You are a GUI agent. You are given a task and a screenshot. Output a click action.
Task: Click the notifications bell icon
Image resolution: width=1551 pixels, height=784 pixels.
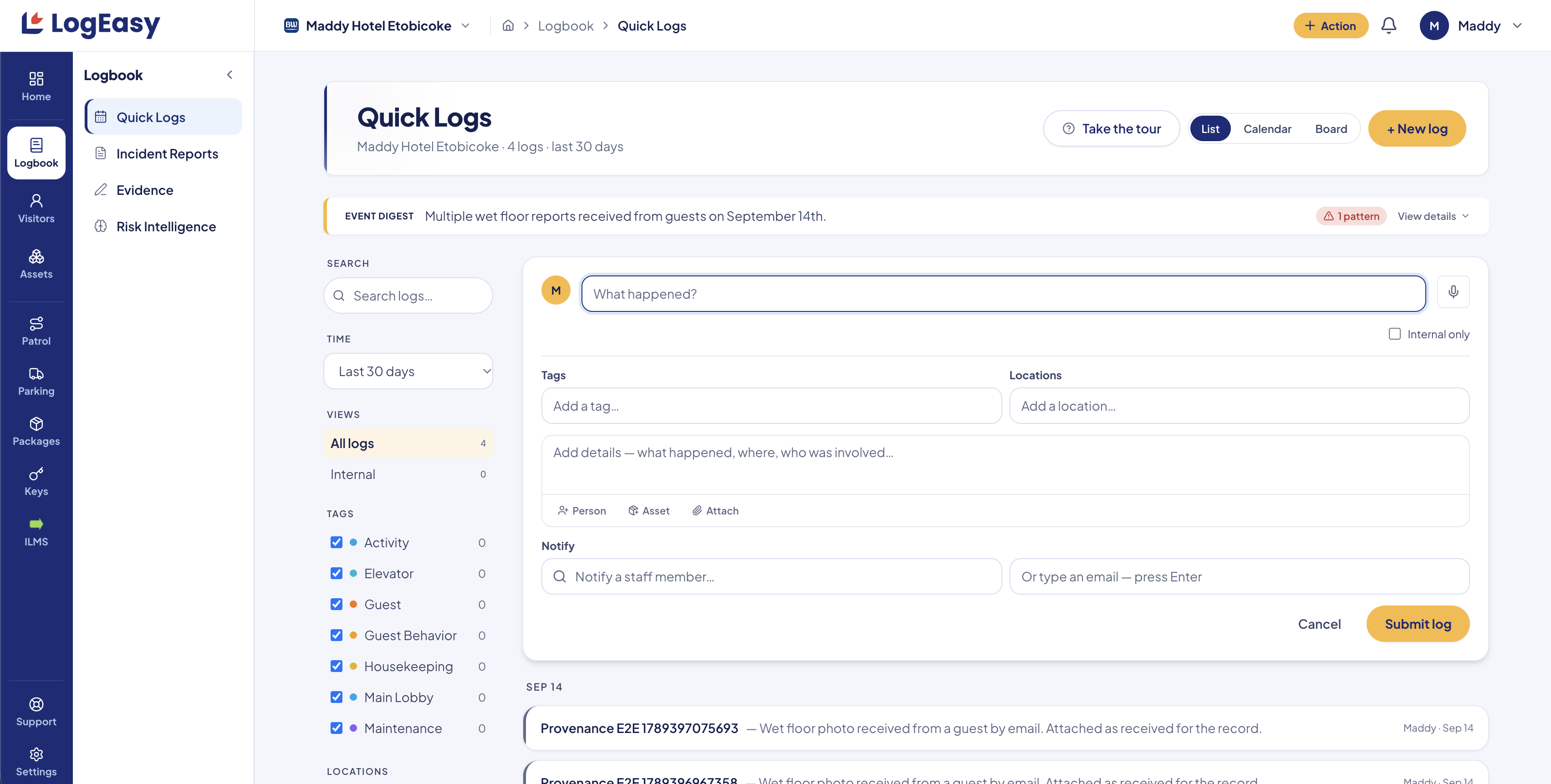point(1388,25)
